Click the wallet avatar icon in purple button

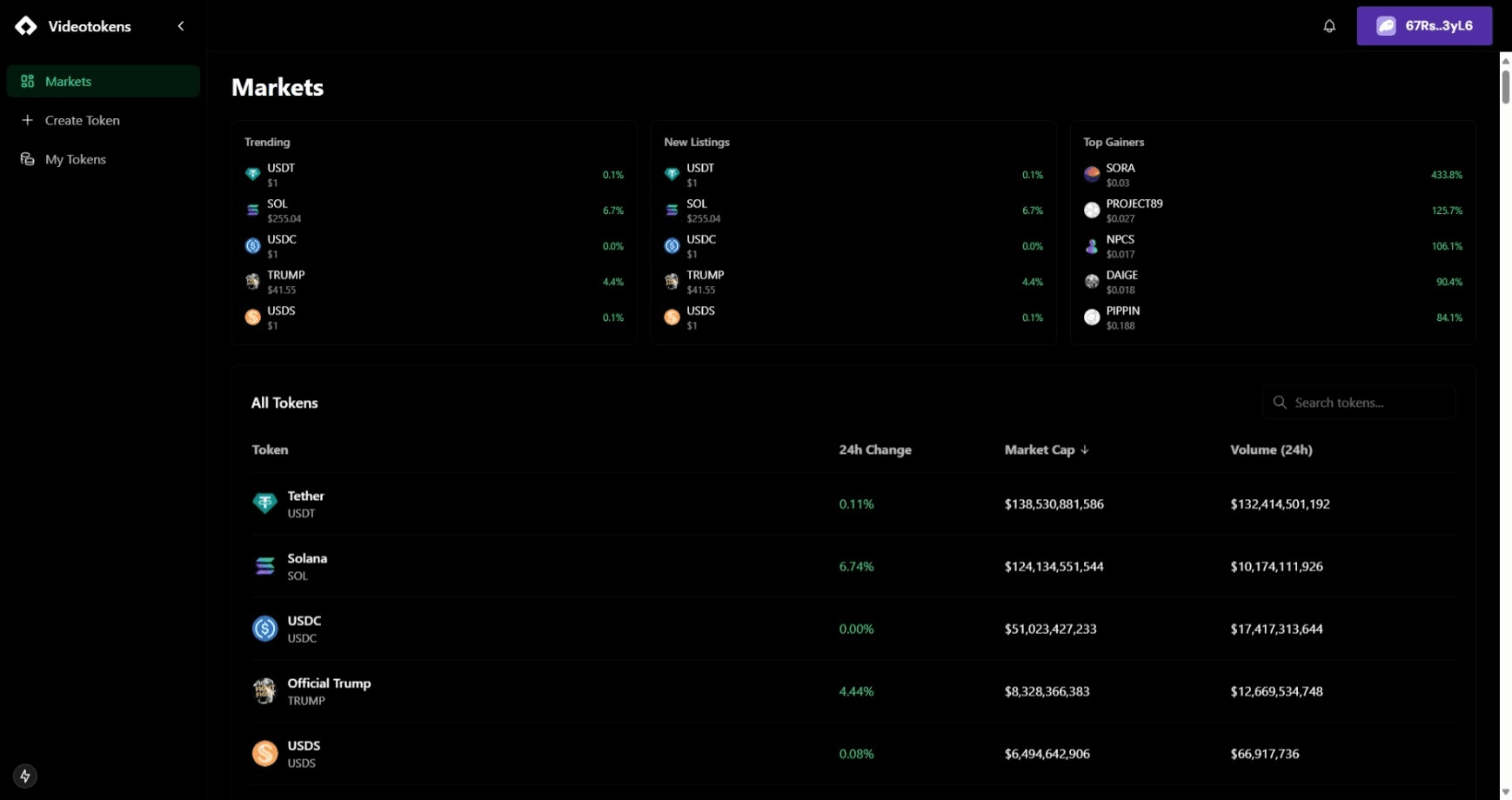[1386, 26]
